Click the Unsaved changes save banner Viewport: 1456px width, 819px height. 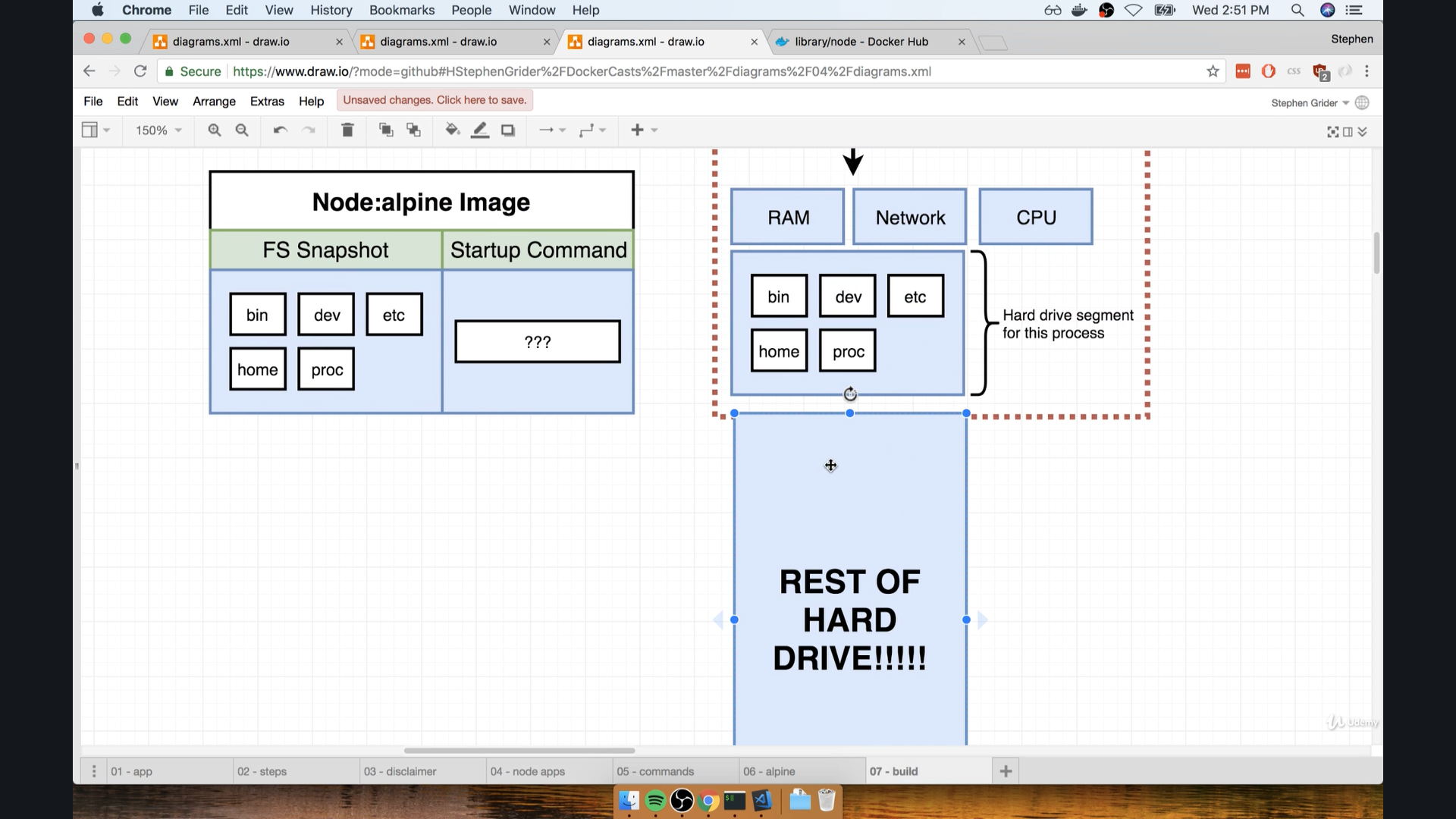pos(435,100)
